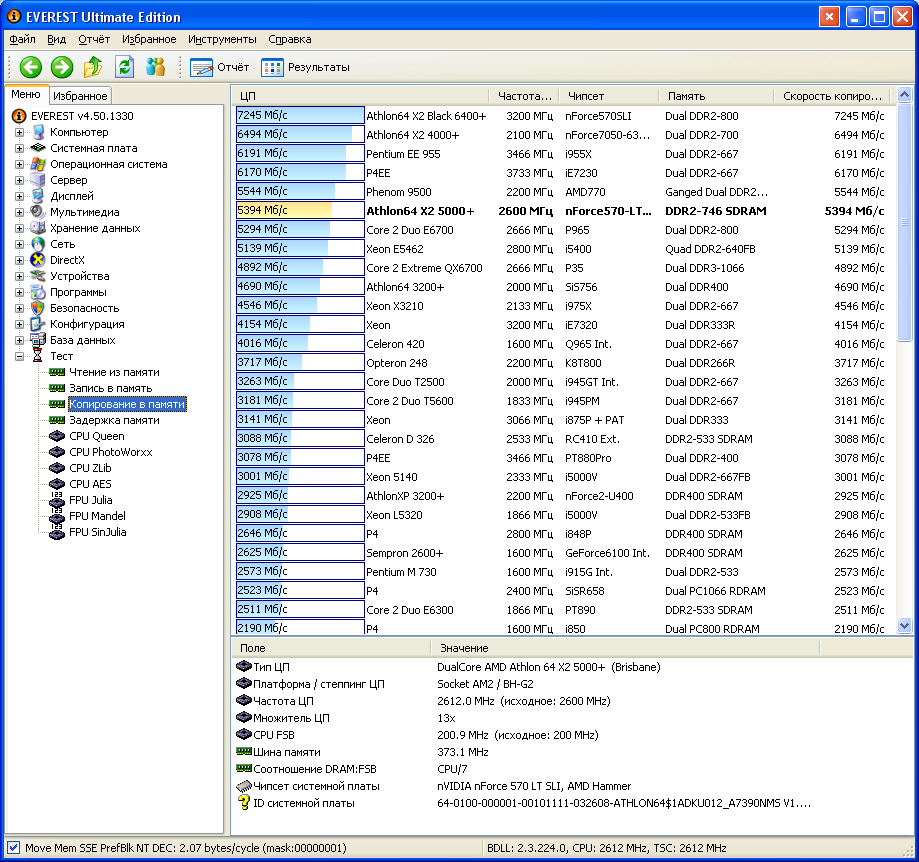Click the Результаты results toolbar button
919x862 pixels.
(305, 67)
